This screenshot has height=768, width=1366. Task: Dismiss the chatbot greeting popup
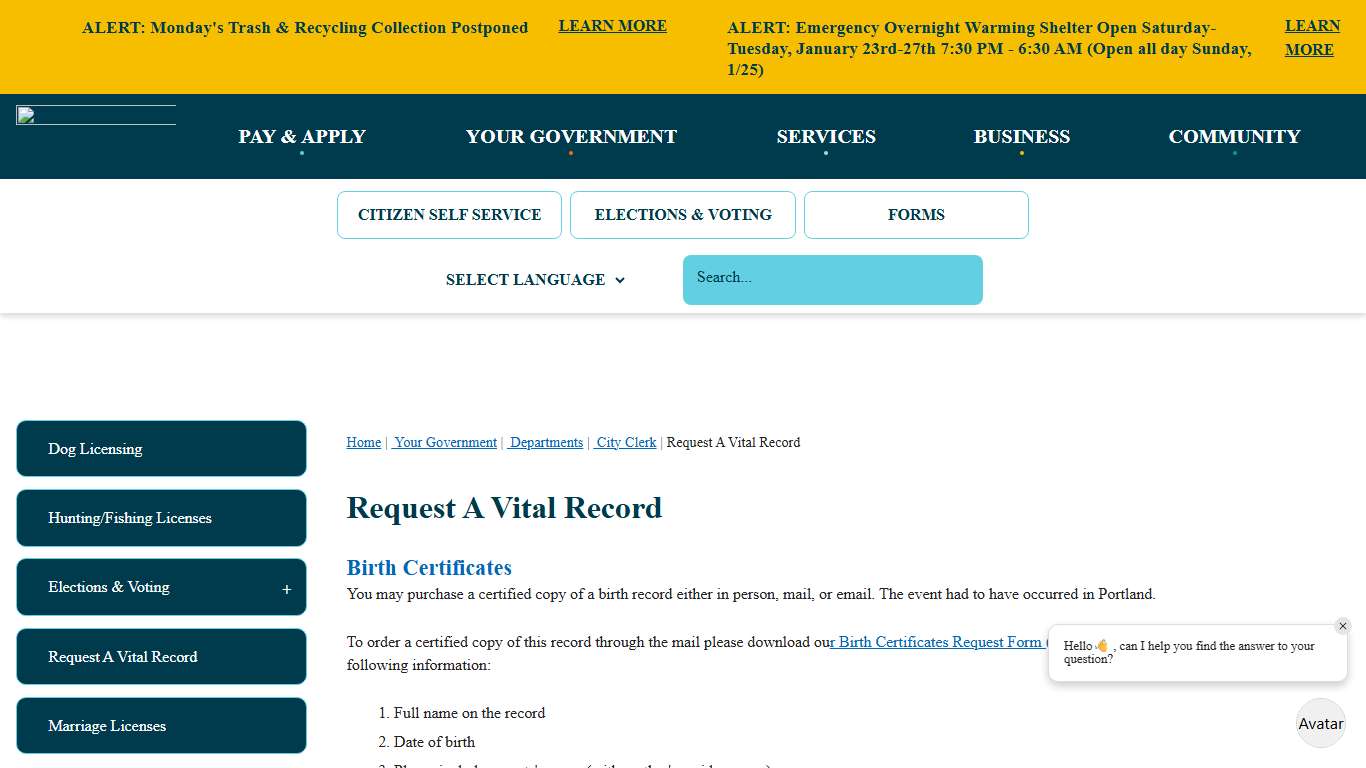click(x=1343, y=625)
